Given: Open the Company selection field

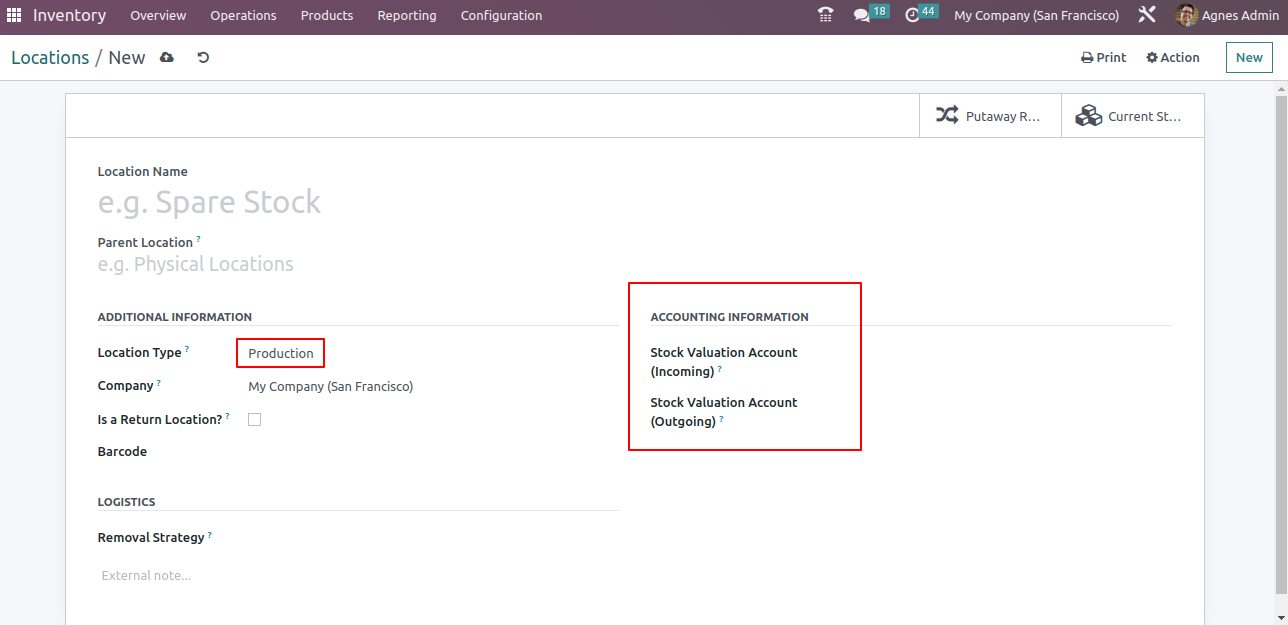Looking at the screenshot, I should [330, 387].
